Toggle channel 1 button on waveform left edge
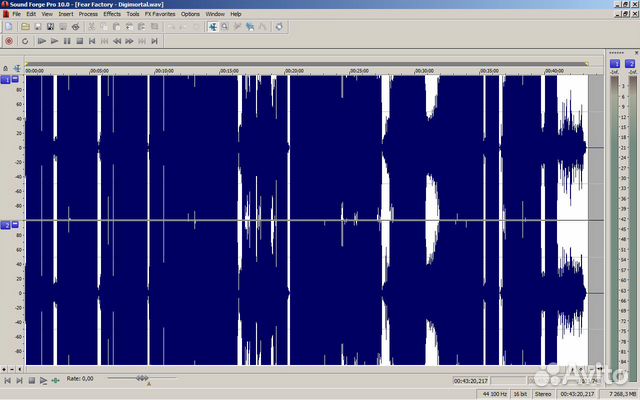 5,79
